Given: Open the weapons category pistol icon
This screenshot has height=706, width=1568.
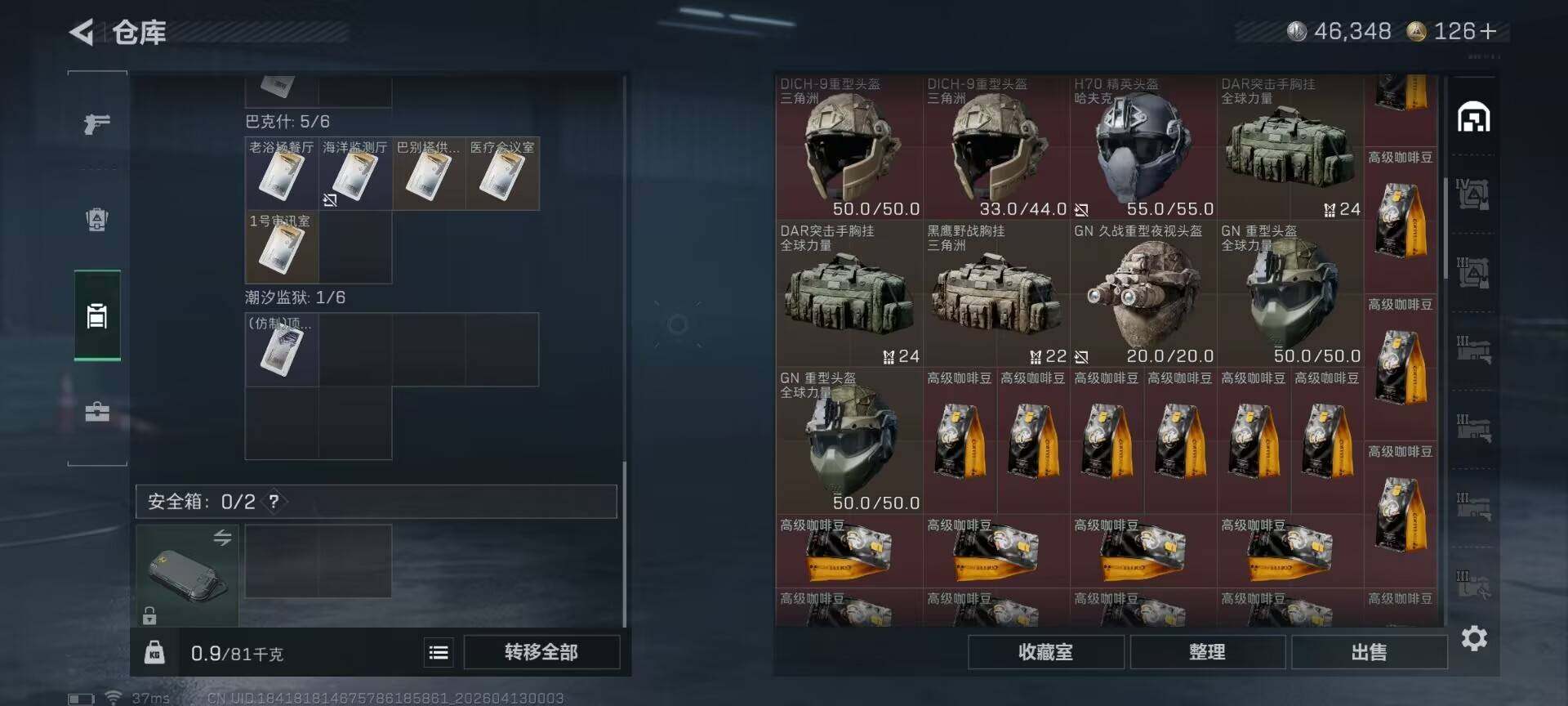Looking at the screenshot, I should click(x=97, y=123).
